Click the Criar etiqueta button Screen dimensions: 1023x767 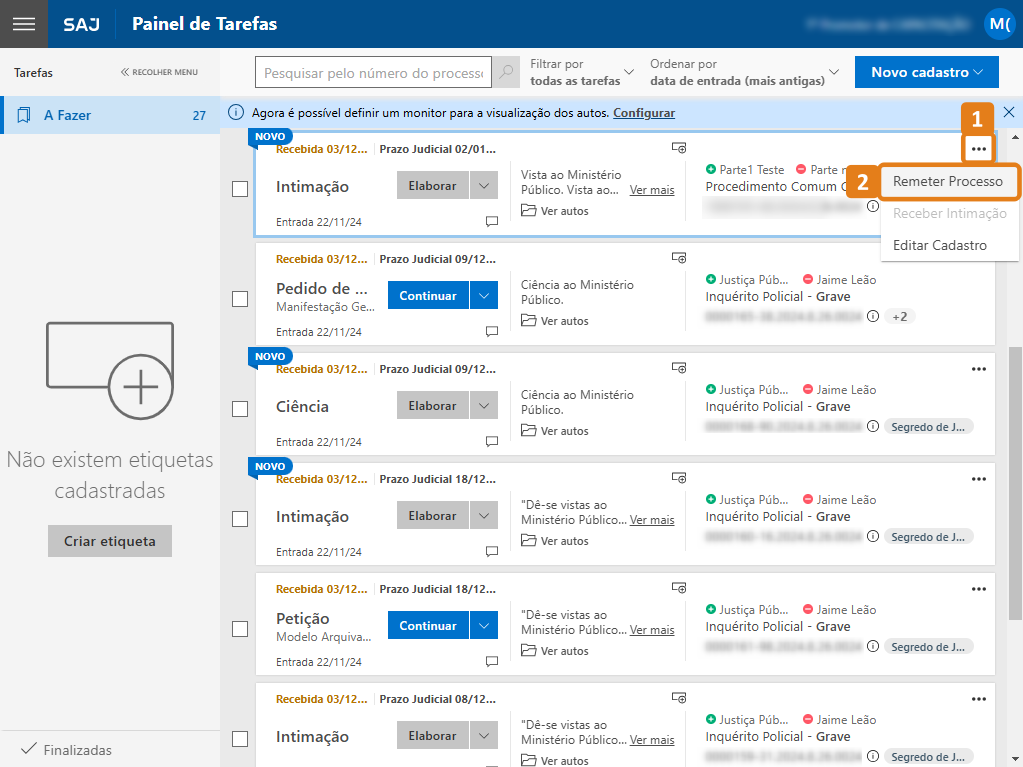pos(110,541)
